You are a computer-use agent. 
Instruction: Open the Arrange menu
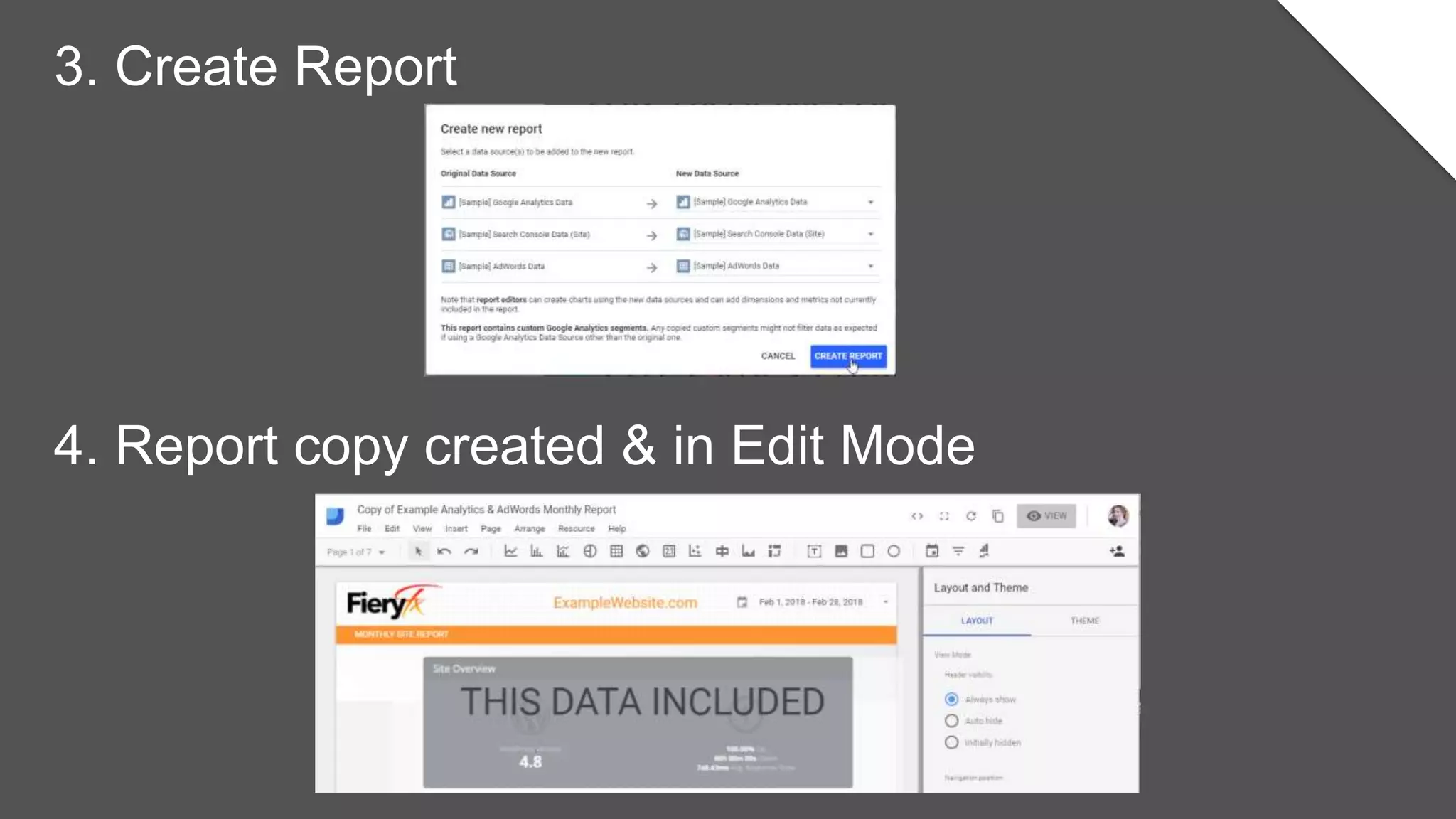(530, 529)
